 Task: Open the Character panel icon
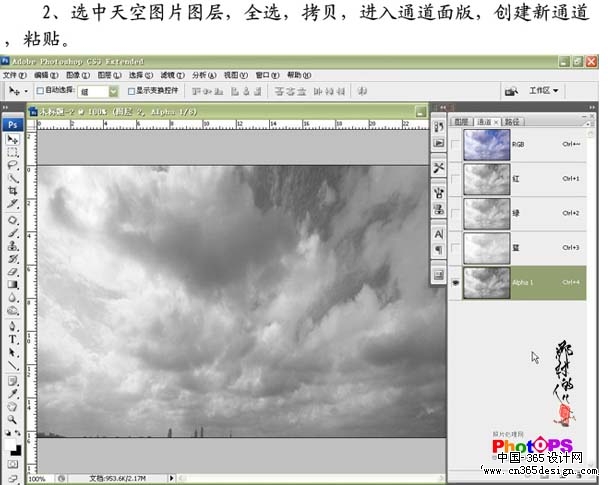(439, 234)
